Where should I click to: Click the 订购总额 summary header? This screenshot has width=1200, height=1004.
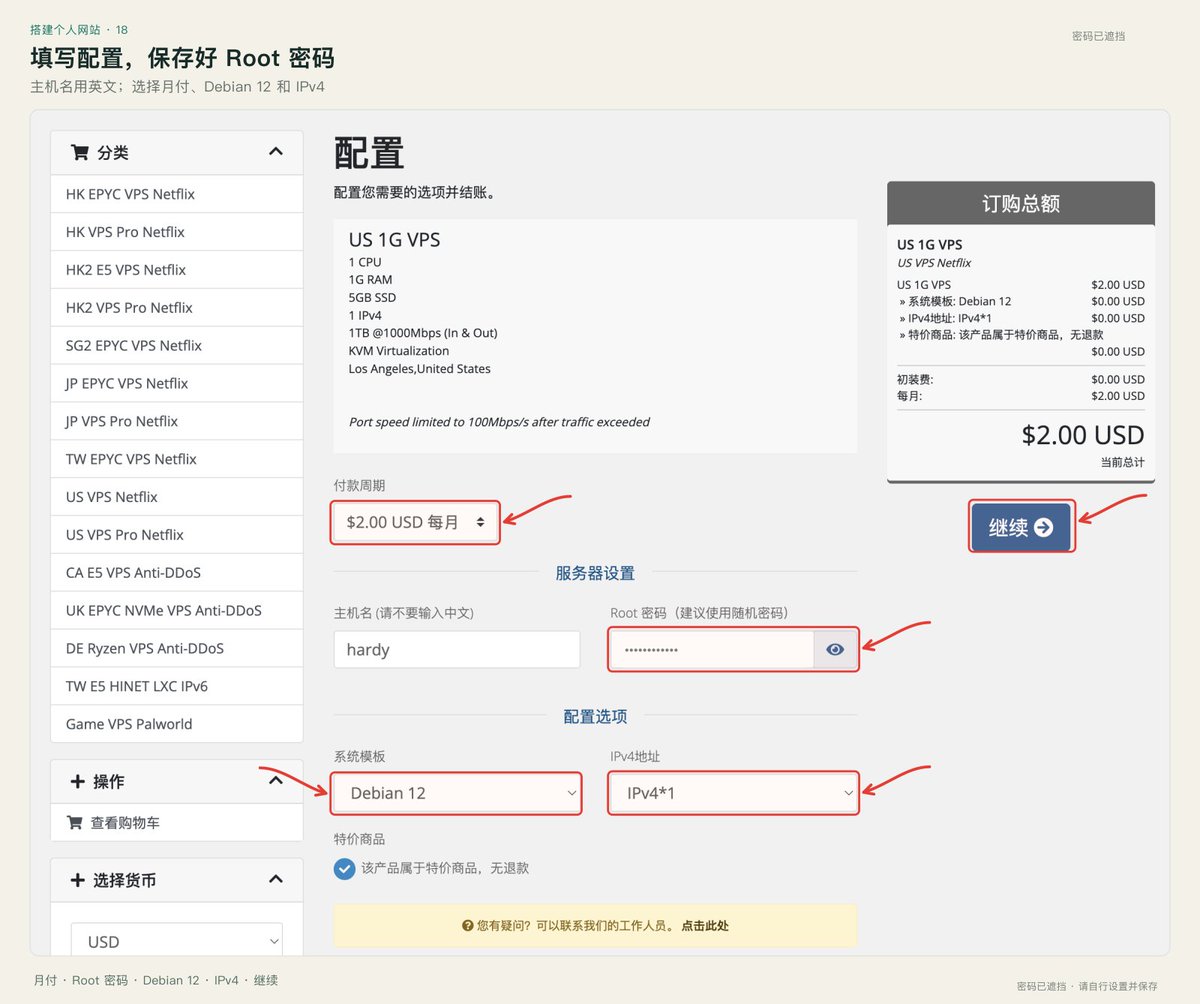pyautogui.click(x=1021, y=203)
